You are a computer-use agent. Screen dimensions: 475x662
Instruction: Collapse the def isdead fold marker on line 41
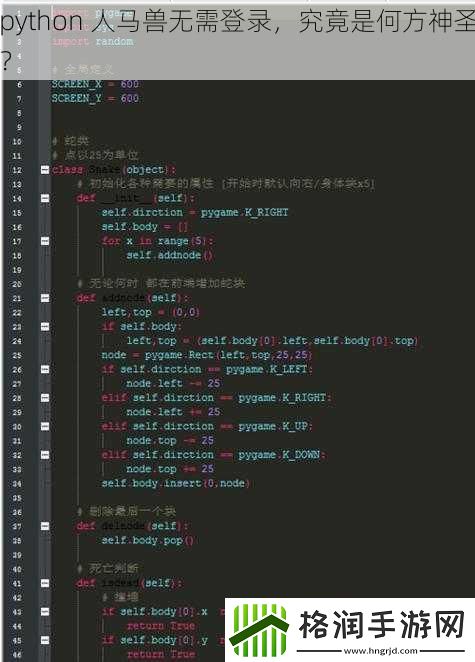(x=45, y=583)
